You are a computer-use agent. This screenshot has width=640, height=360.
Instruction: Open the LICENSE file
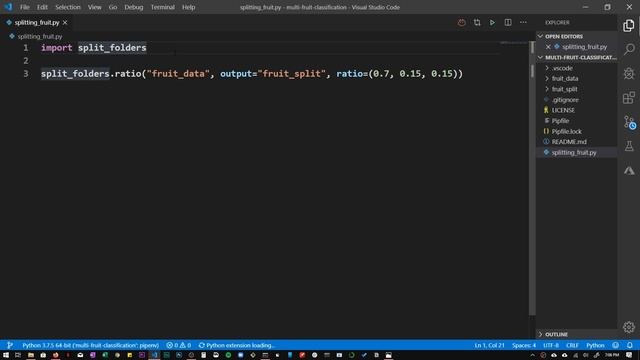coord(577,110)
